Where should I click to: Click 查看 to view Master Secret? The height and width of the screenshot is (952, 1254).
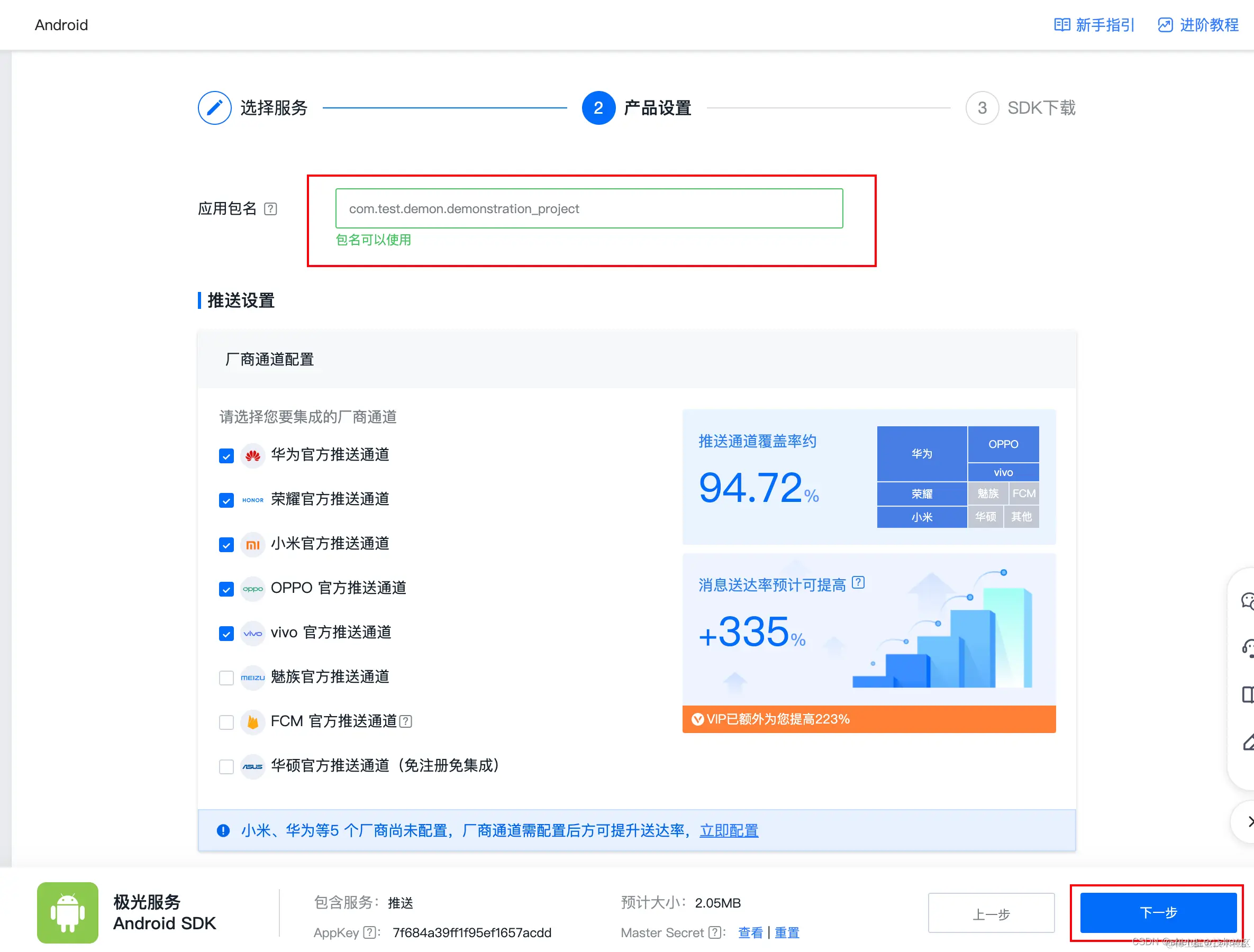[x=751, y=933]
